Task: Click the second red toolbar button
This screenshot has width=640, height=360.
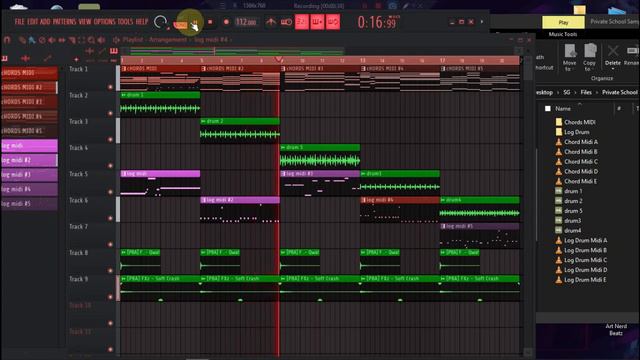Action: click(x=317, y=22)
